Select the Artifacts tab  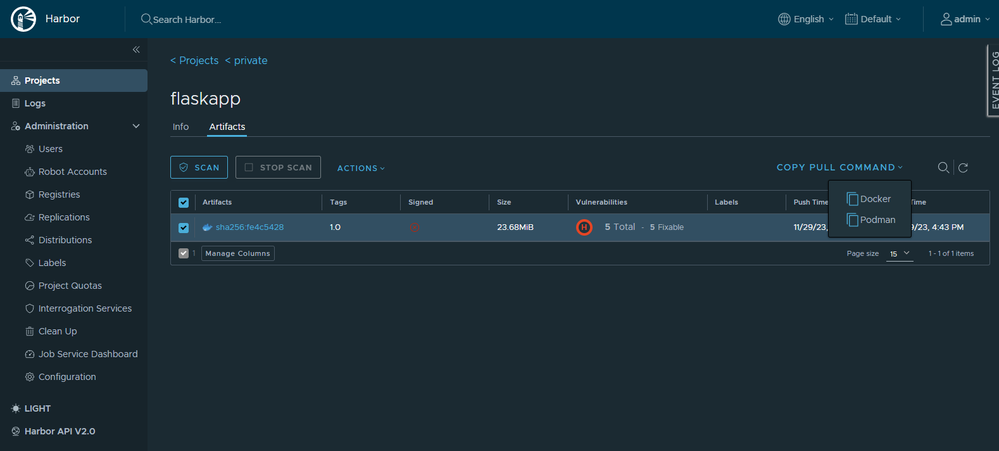(227, 127)
